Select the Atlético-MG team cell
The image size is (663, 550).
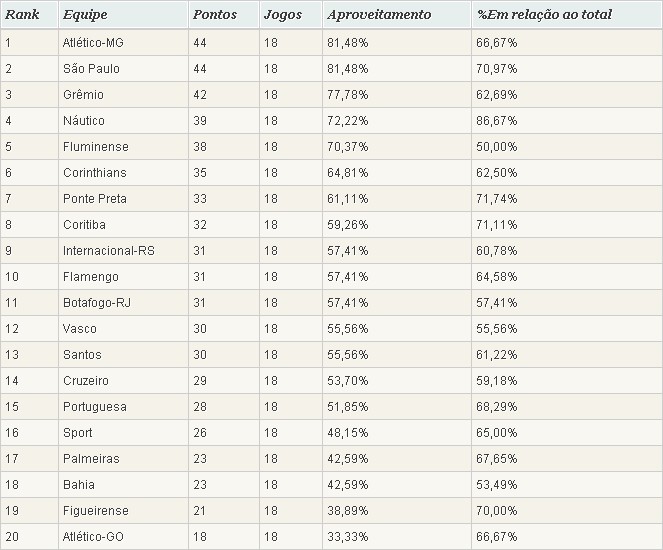(93, 43)
